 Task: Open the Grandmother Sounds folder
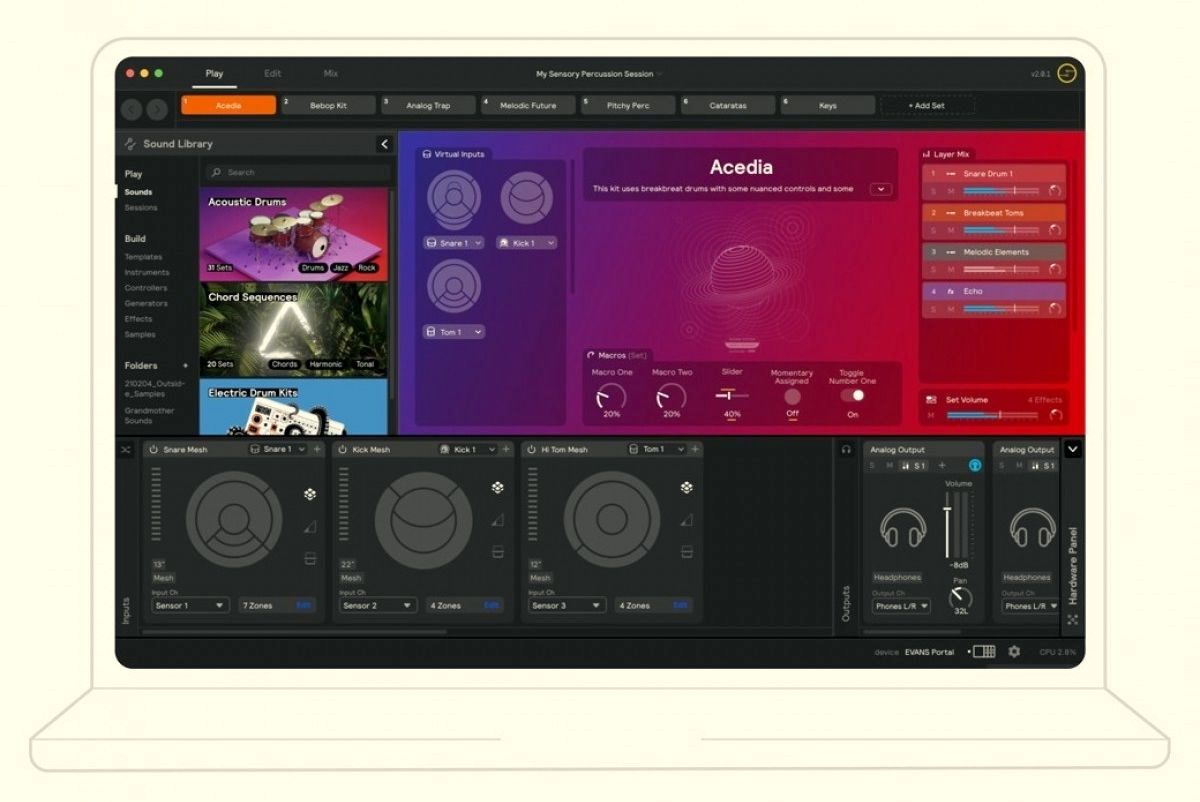(150, 415)
